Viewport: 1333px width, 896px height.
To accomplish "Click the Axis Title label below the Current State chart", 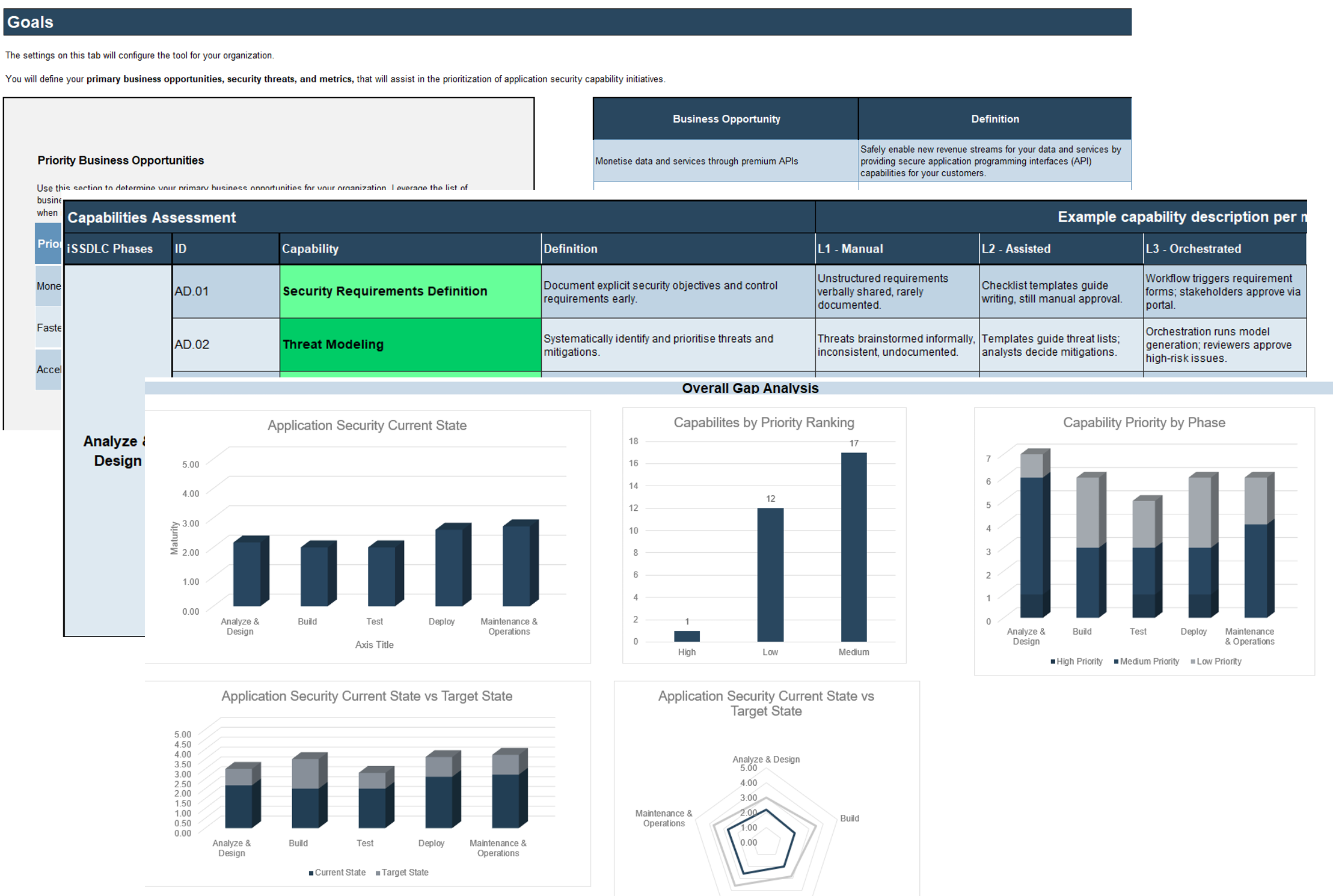I will click(x=373, y=644).
